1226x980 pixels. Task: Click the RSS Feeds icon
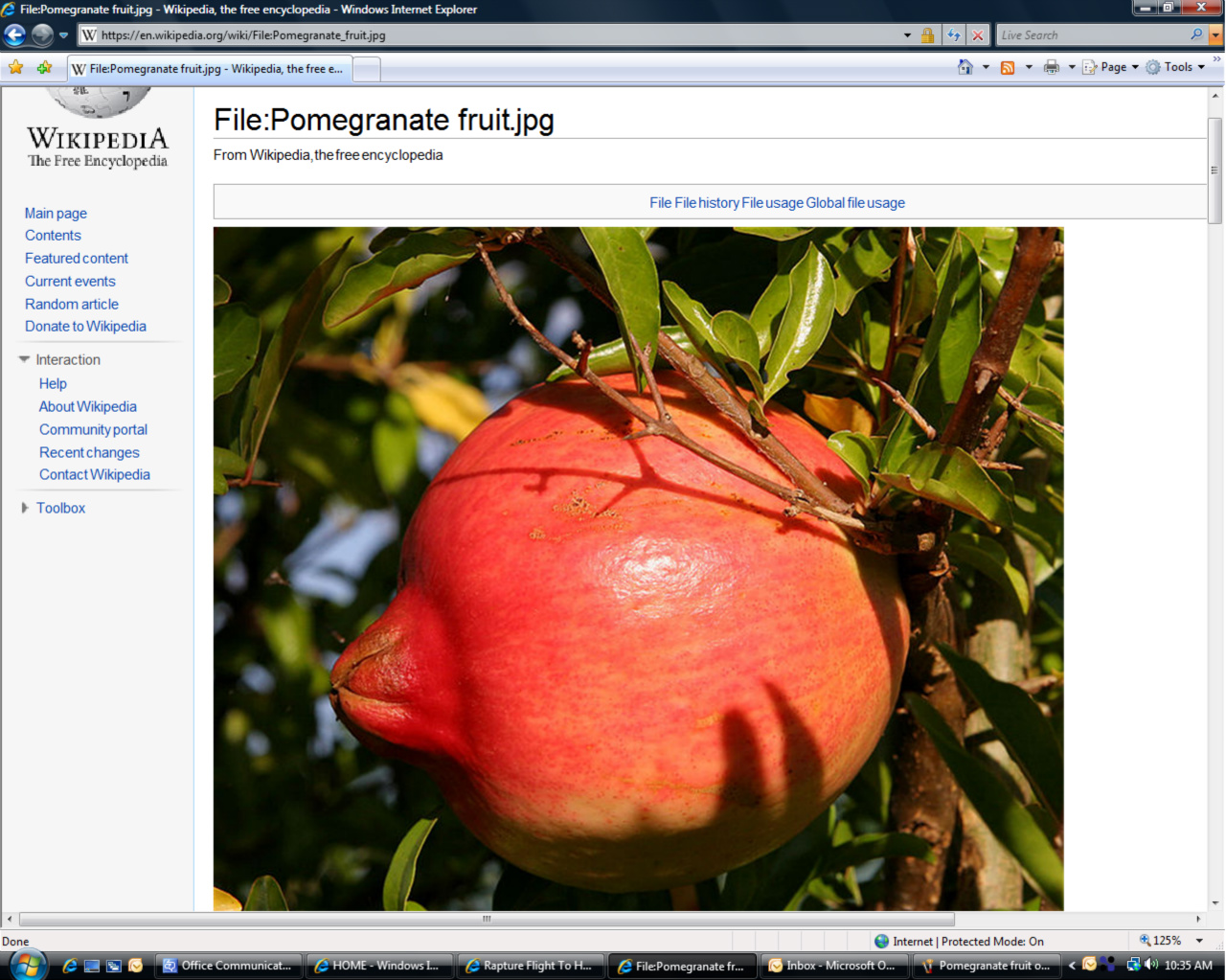[x=1008, y=67]
